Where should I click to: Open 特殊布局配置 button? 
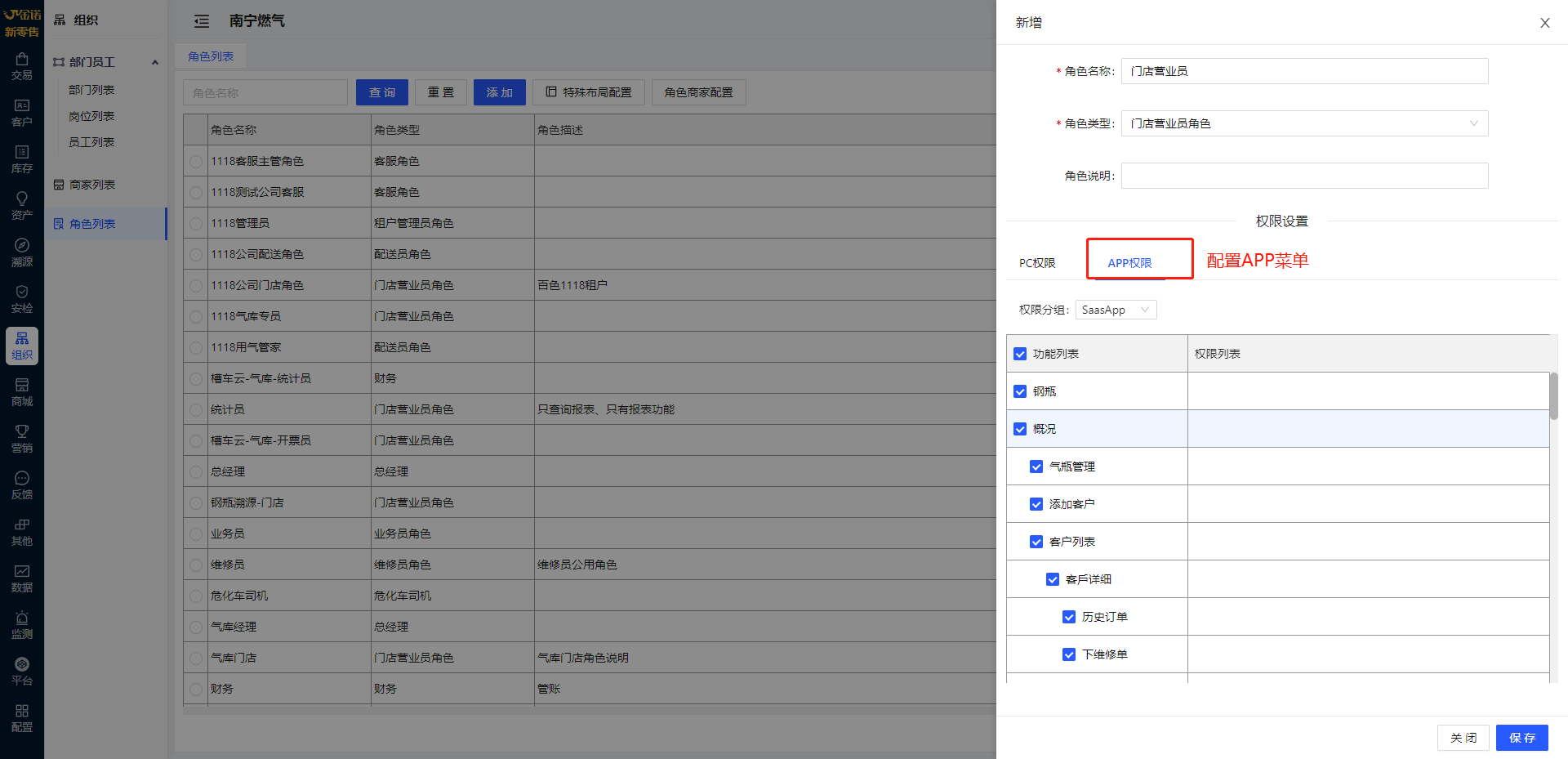click(589, 92)
